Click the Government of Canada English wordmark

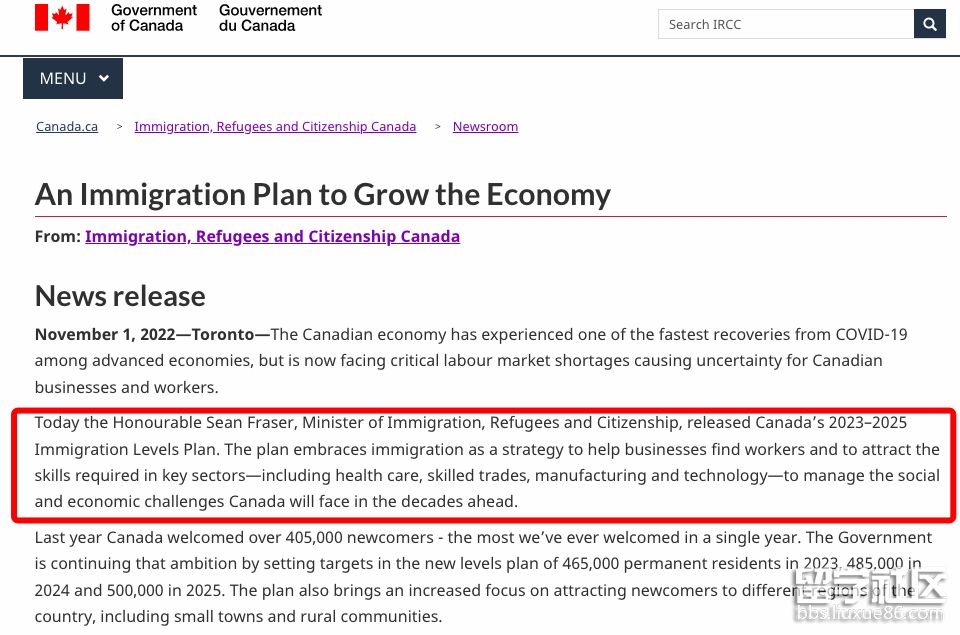pyautogui.click(x=154, y=18)
